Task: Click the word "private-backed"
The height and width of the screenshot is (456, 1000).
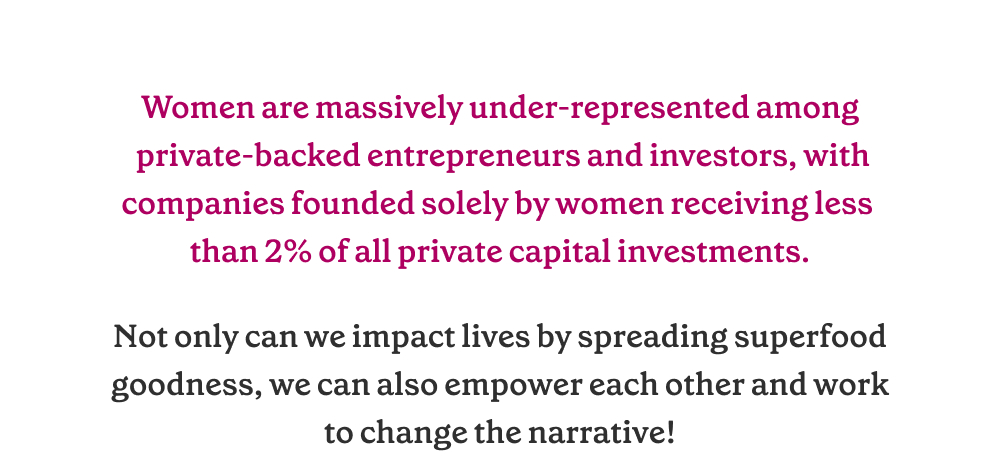Action: 249,158
